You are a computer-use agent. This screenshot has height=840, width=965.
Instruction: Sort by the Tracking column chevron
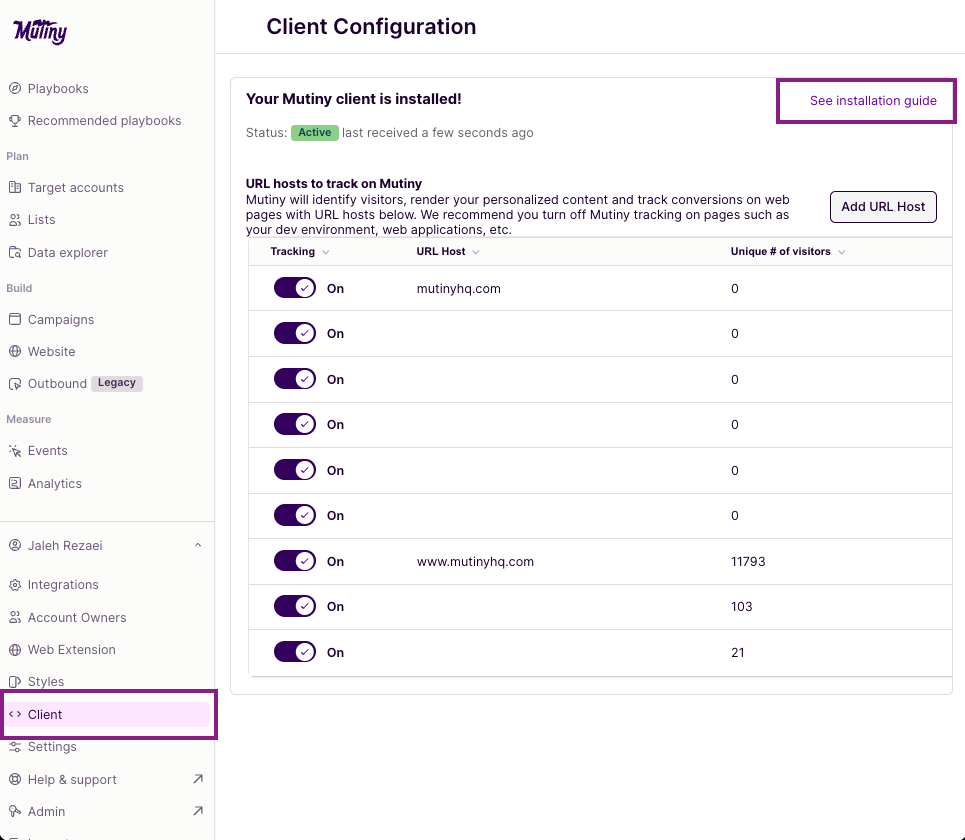[x=326, y=252]
